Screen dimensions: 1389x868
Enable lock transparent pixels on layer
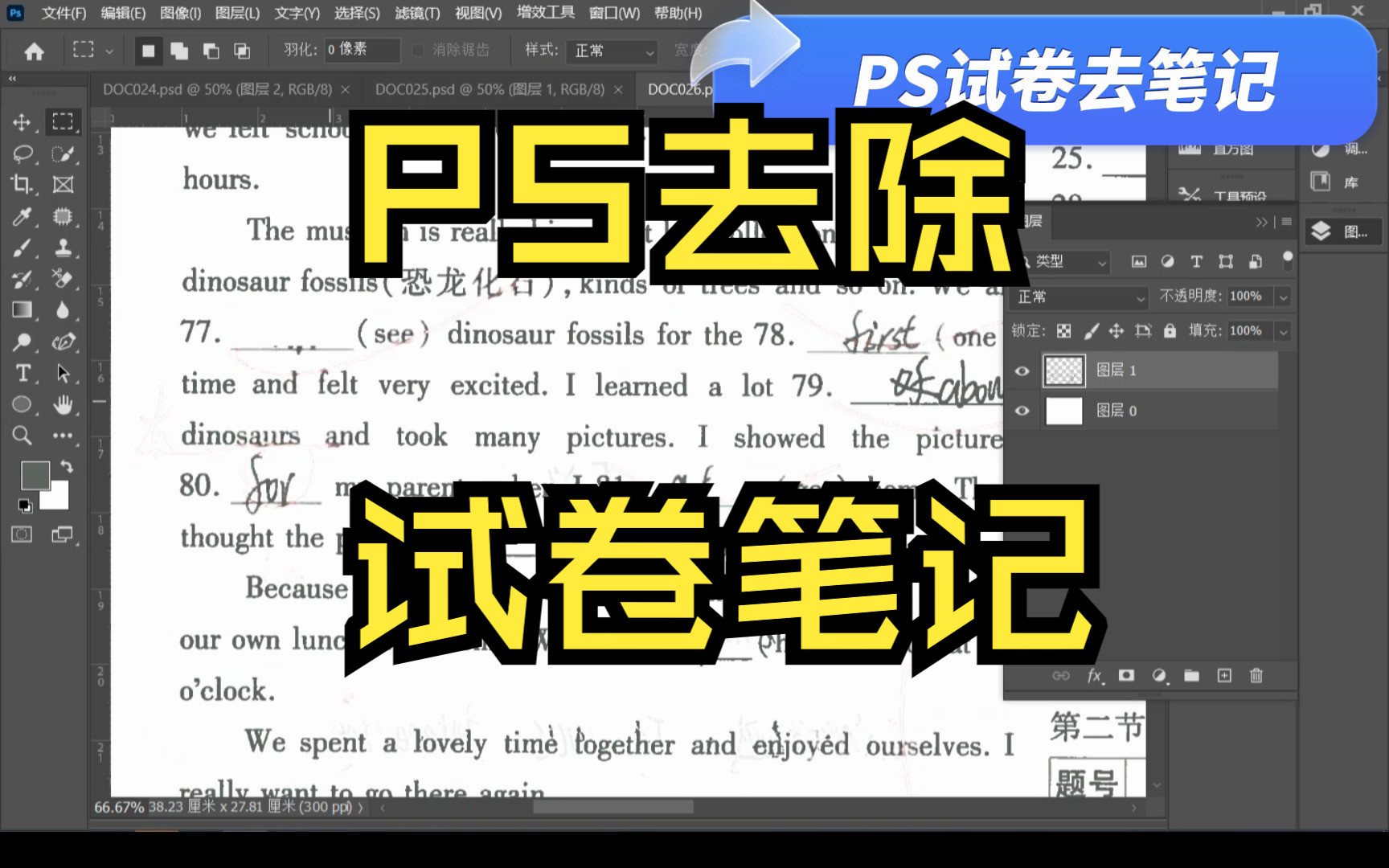tap(1063, 330)
